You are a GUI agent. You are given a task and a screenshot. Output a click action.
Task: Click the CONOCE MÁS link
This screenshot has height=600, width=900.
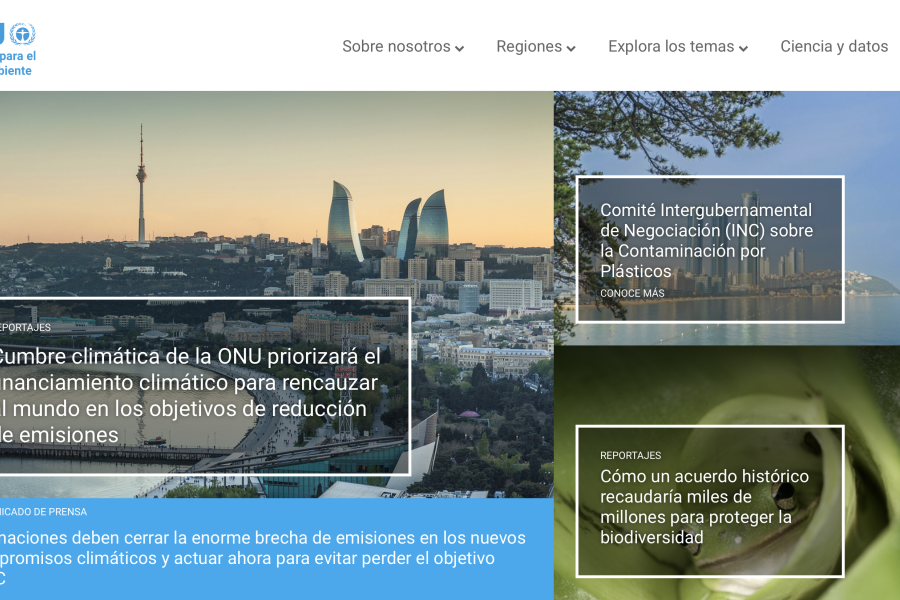tap(632, 293)
